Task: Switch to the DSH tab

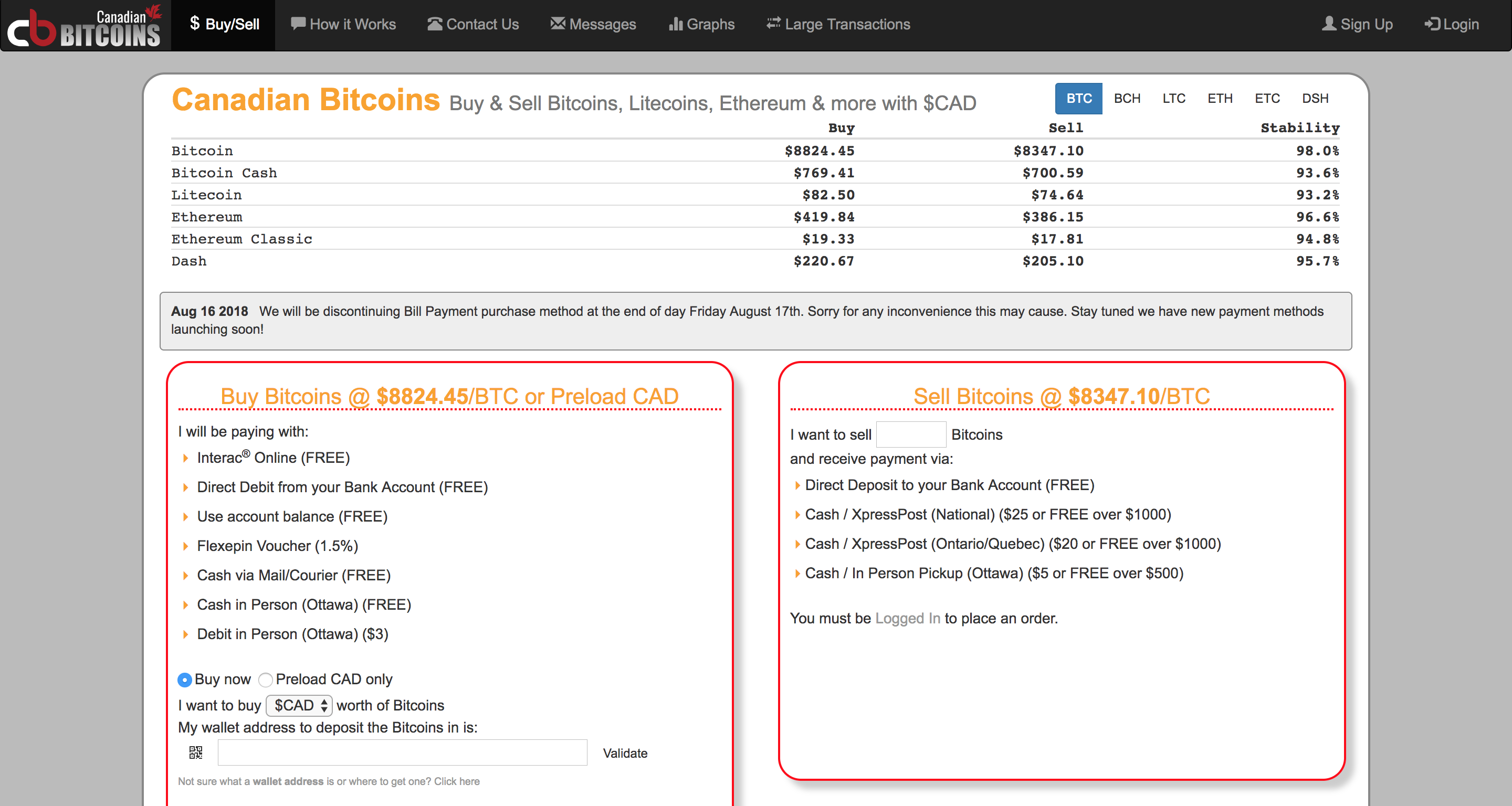Action: click(x=1315, y=98)
